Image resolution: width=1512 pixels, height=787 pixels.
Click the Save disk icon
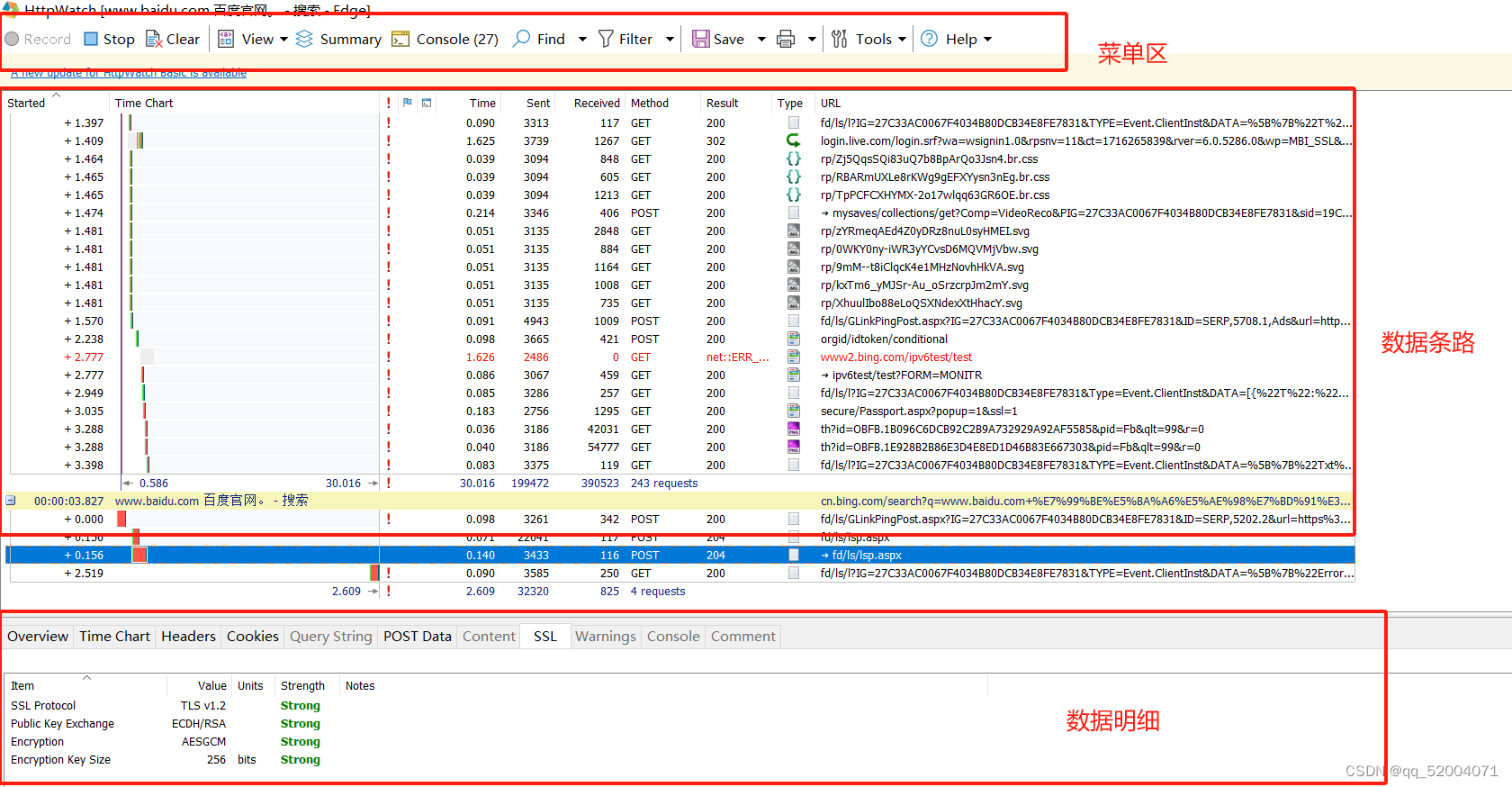pos(700,39)
